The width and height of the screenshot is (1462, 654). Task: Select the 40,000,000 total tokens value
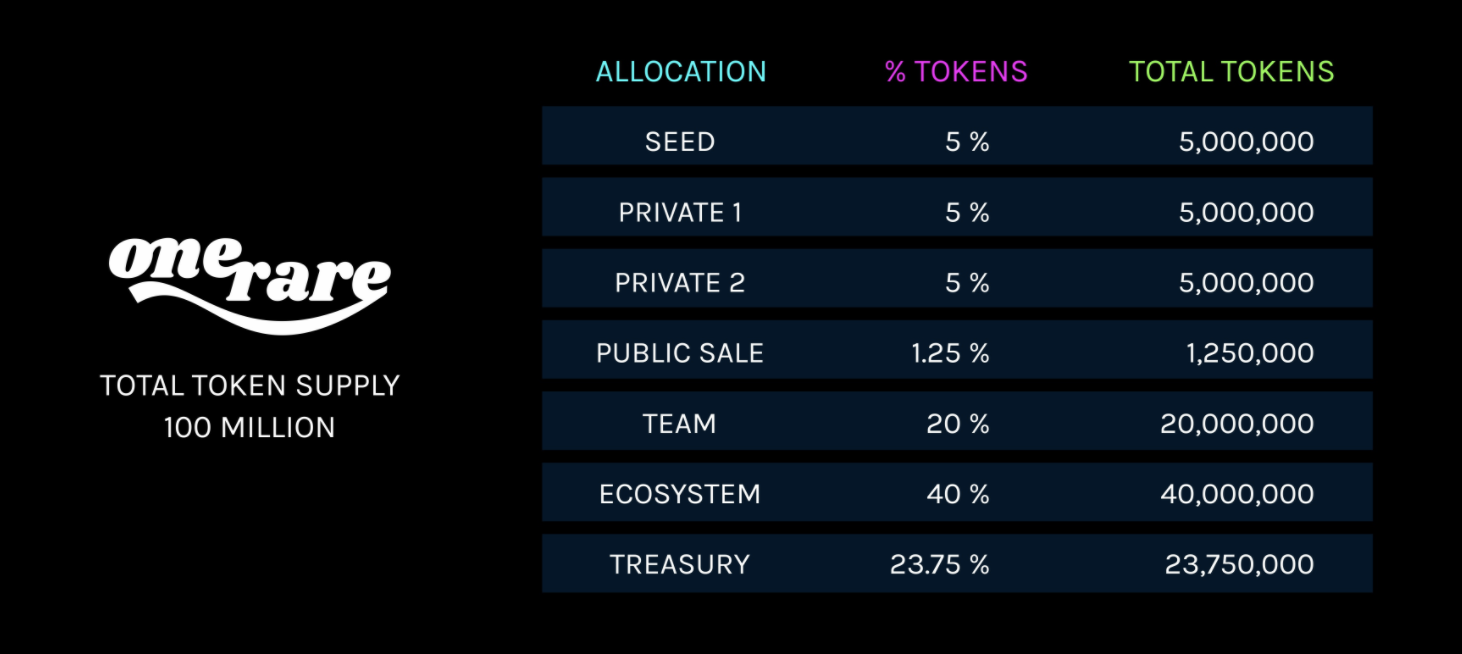[x=1237, y=494]
